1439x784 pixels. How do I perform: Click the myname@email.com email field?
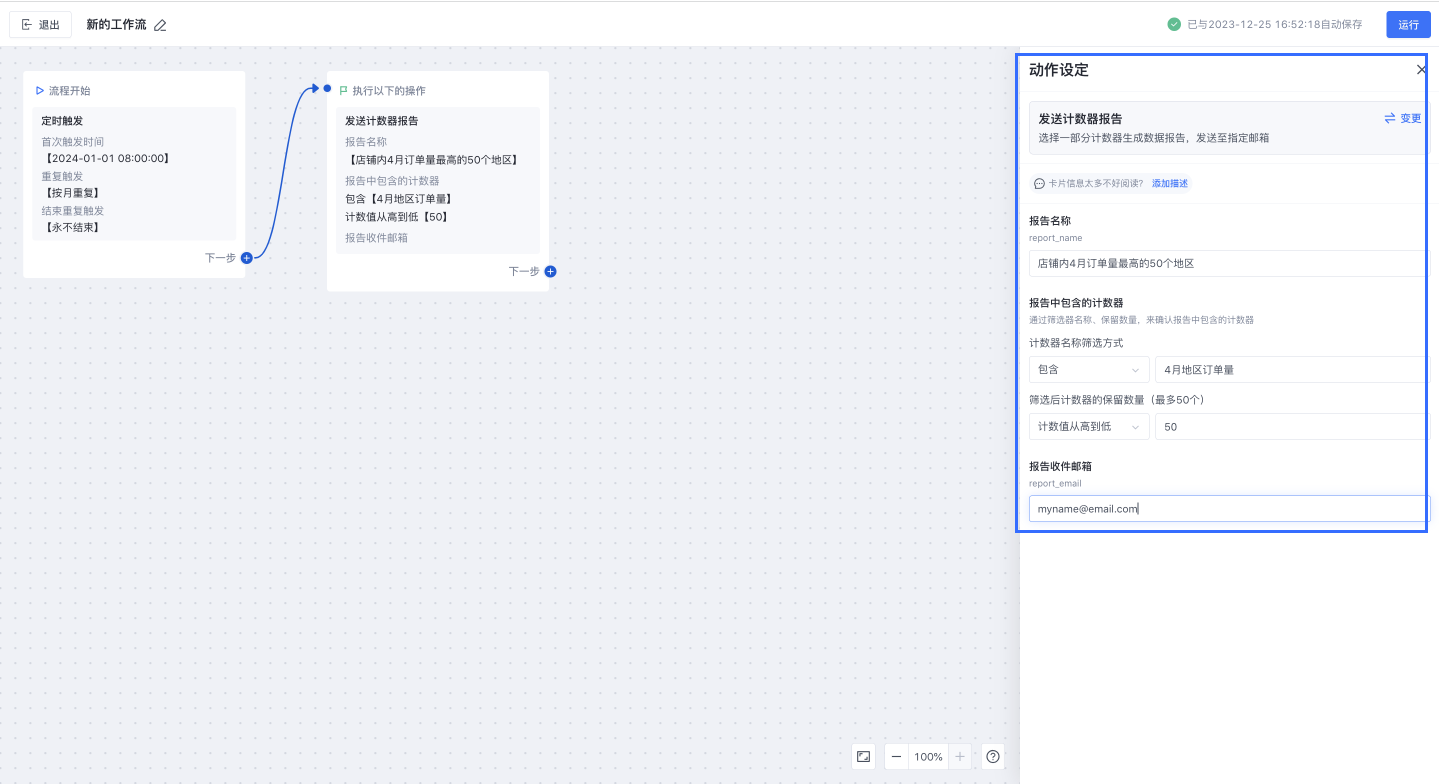[x=1229, y=509]
